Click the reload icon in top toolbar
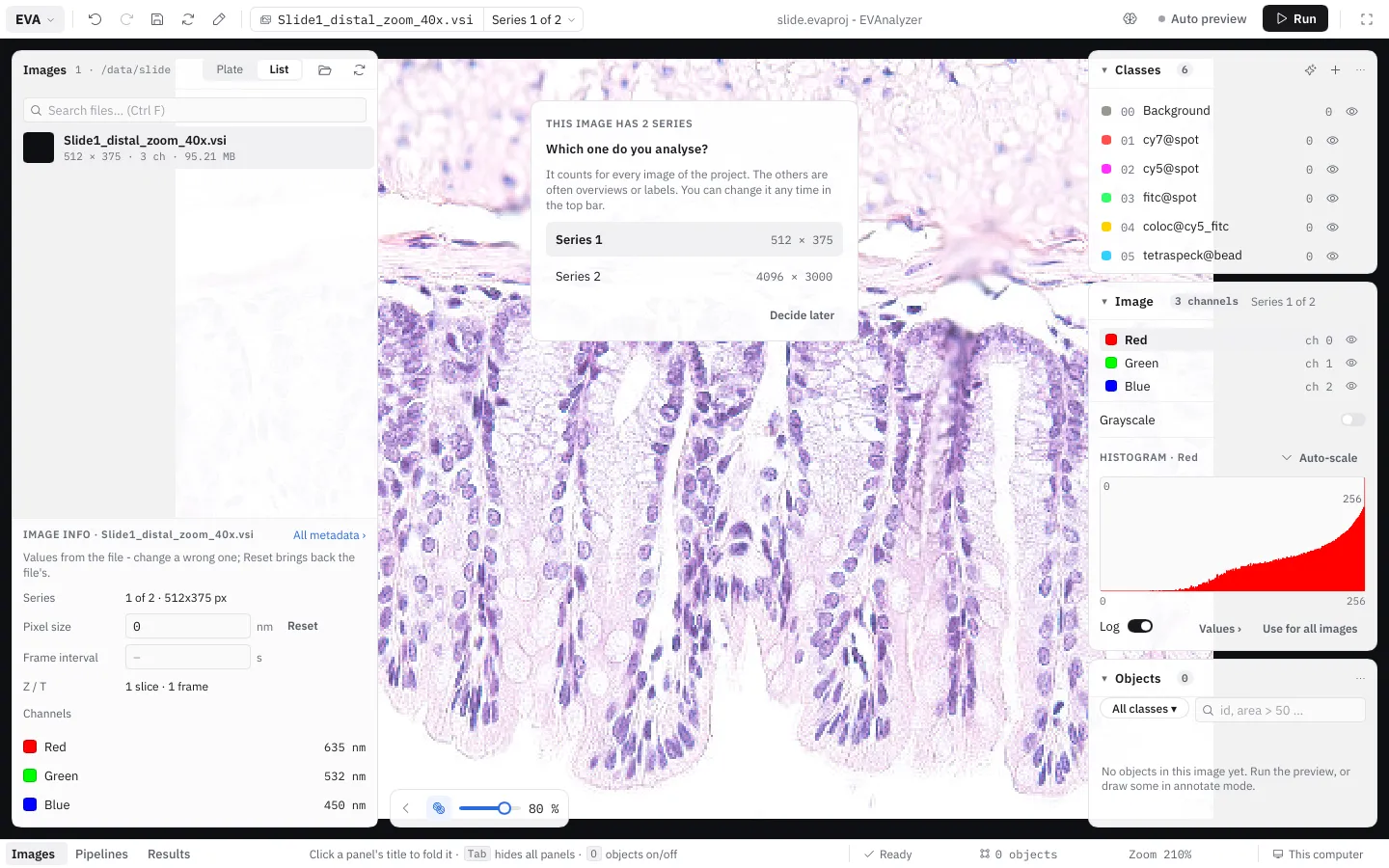The height and width of the screenshot is (868, 1389). point(188,19)
